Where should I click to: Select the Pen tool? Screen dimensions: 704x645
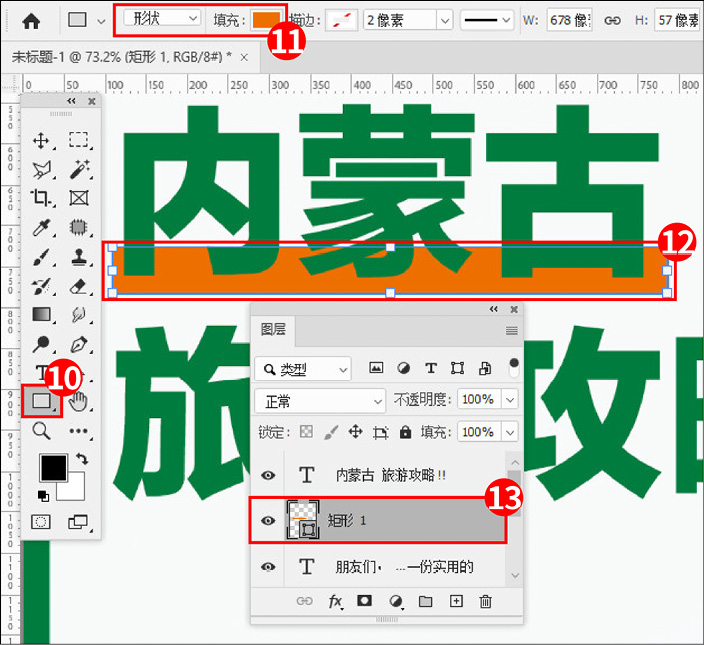point(79,345)
